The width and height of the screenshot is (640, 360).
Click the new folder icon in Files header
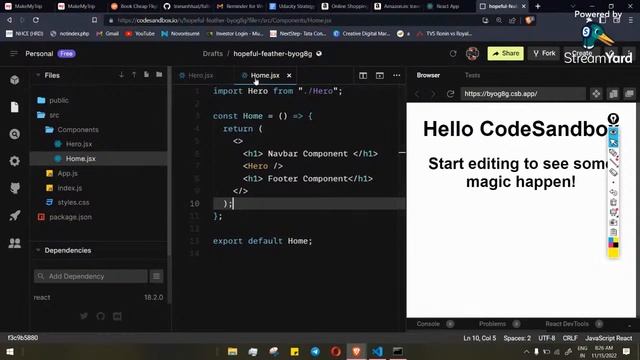[159, 75]
